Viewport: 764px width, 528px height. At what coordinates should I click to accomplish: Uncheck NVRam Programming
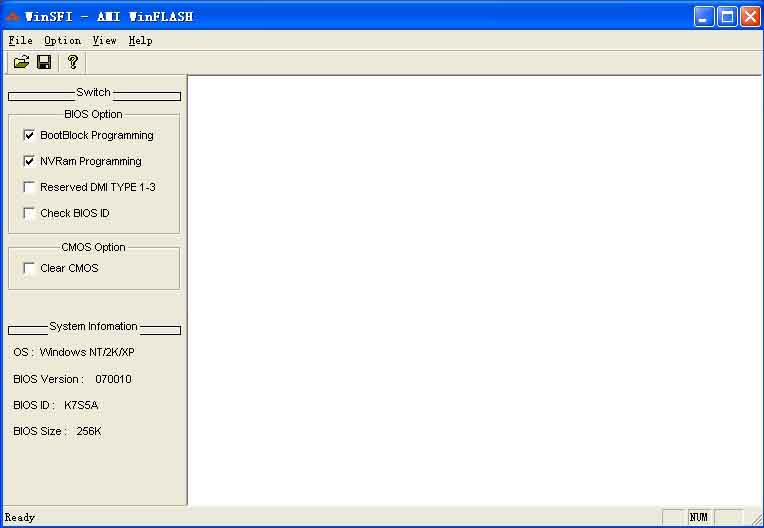click(x=29, y=161)
